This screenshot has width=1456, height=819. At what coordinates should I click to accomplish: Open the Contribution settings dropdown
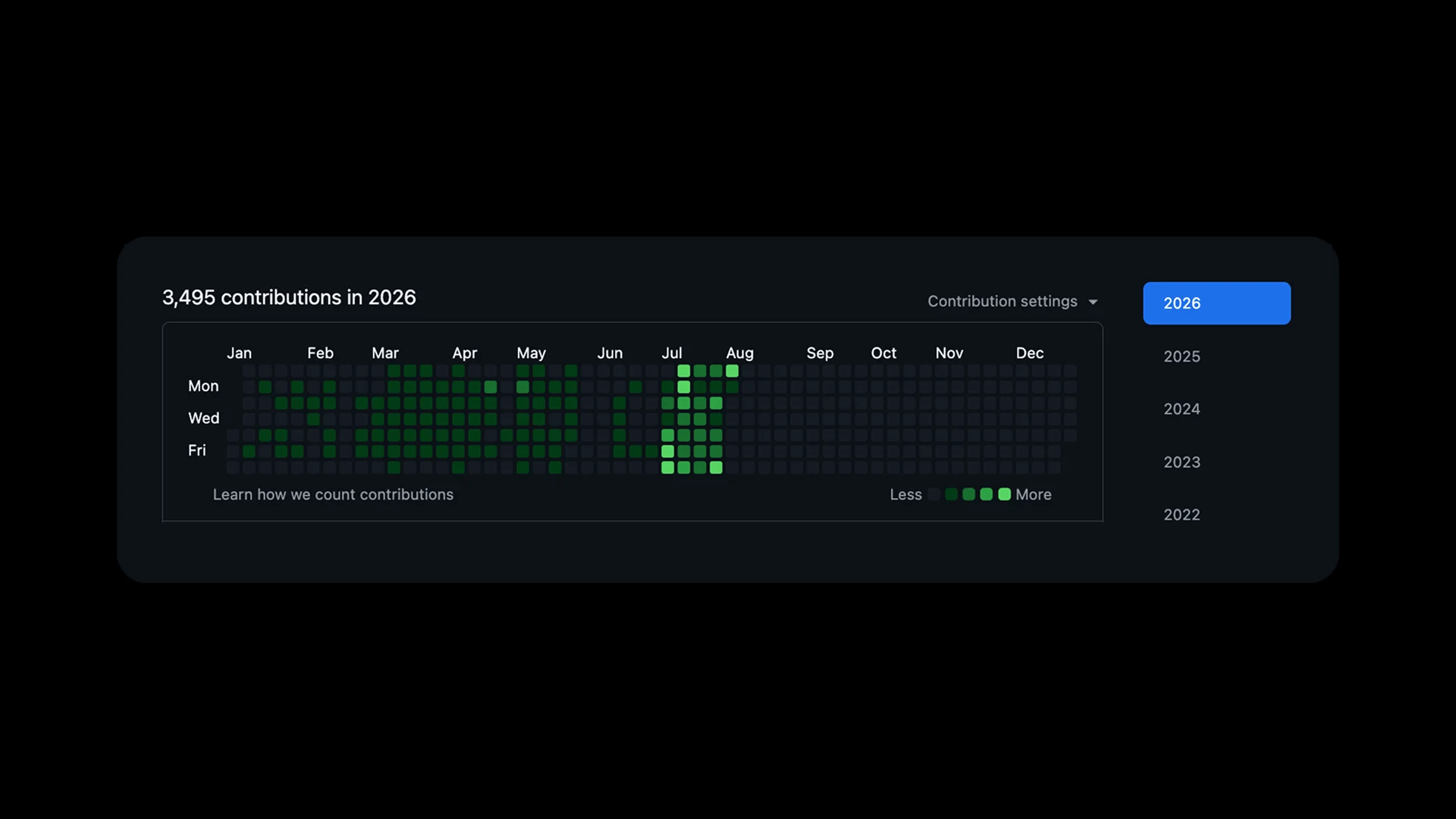coord(1012,301)
